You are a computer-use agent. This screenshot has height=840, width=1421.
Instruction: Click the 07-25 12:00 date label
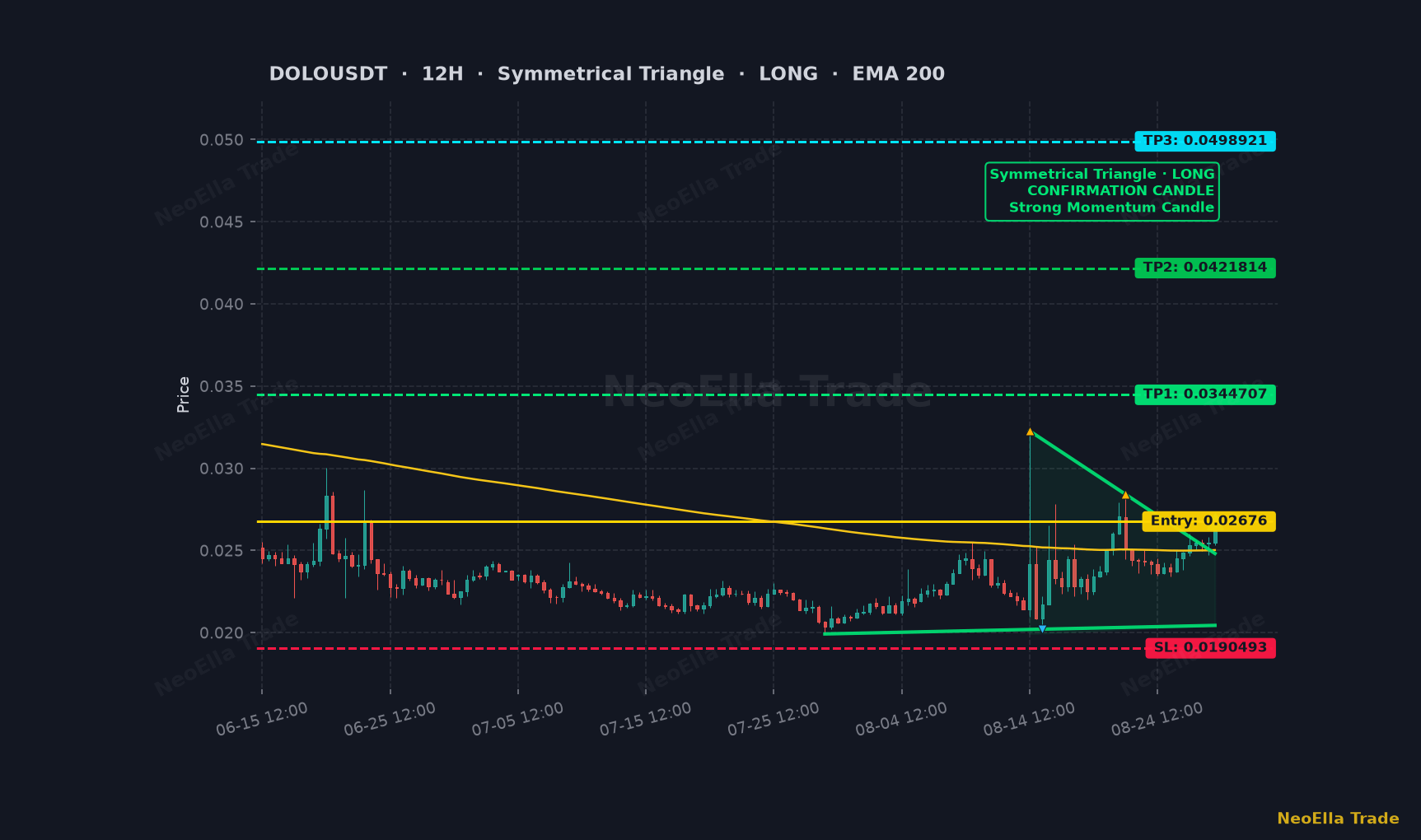coord(774,719)
